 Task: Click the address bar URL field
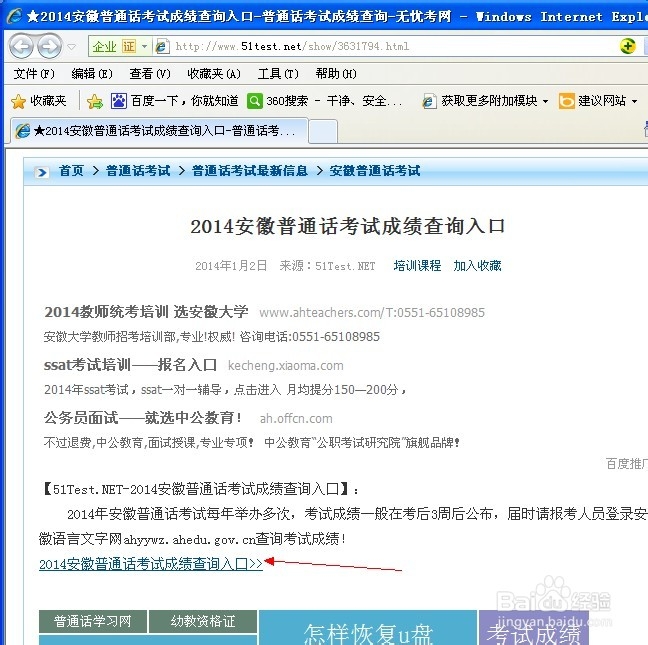292,46
